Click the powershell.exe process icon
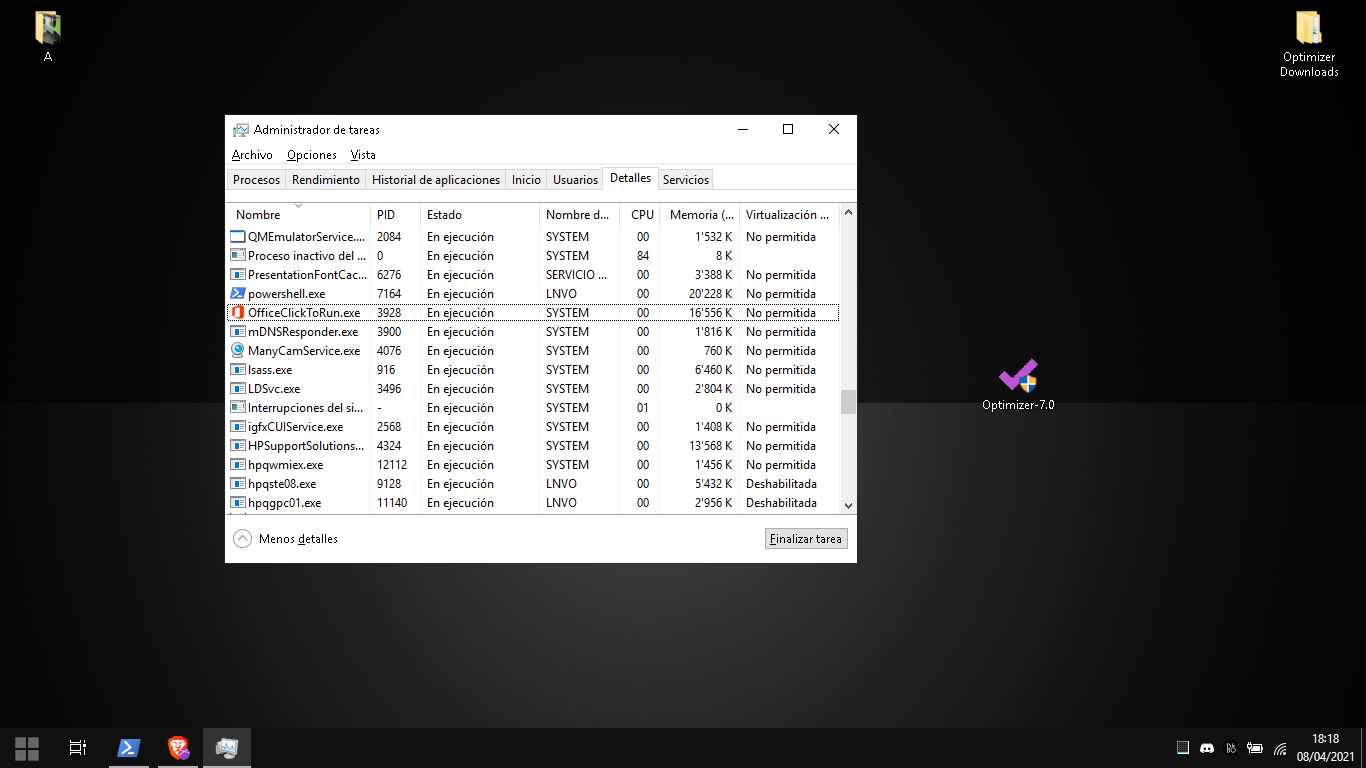 [238, 294]
